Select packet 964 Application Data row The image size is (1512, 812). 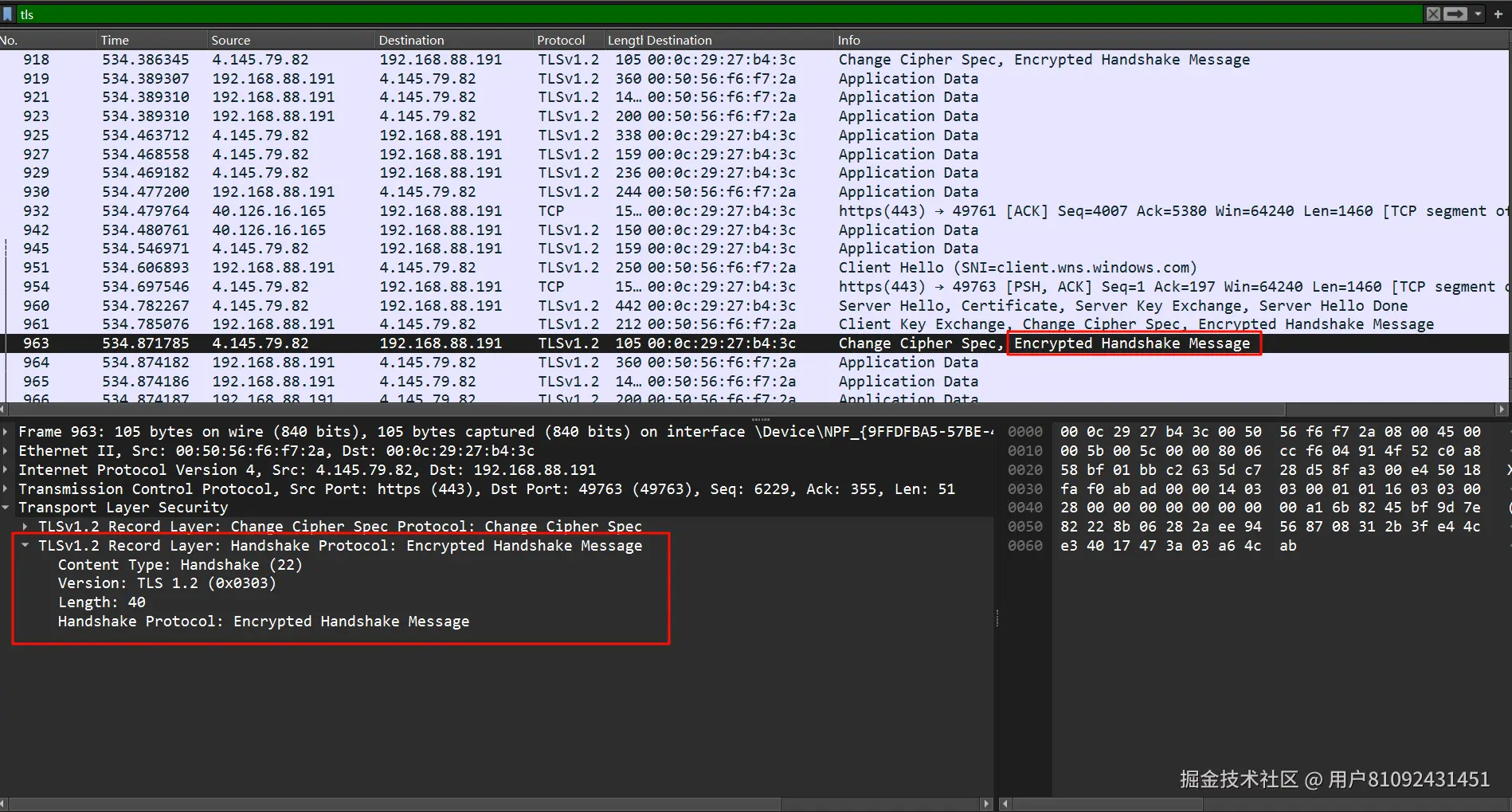(754, 363)
